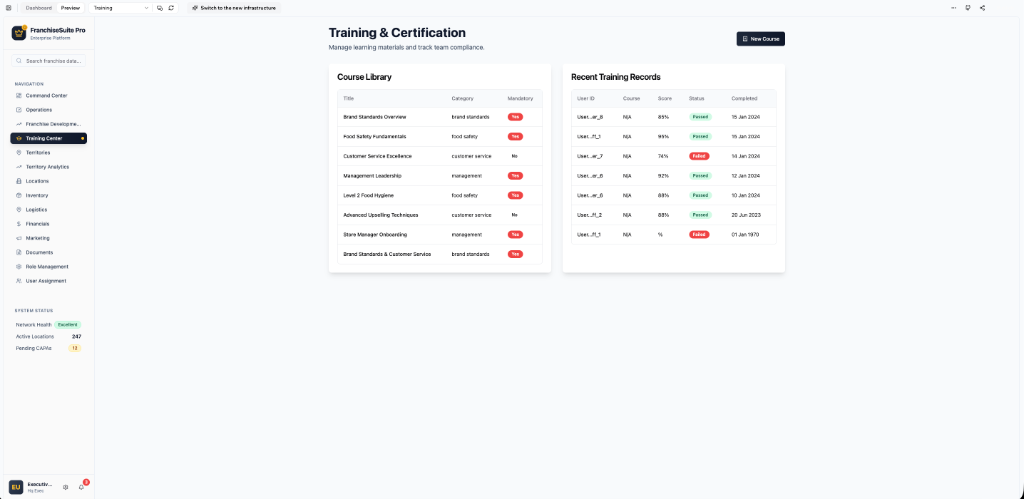Switch to the Dashboard tab
The height and width of the screenshot is (499, 1024).
39,8
